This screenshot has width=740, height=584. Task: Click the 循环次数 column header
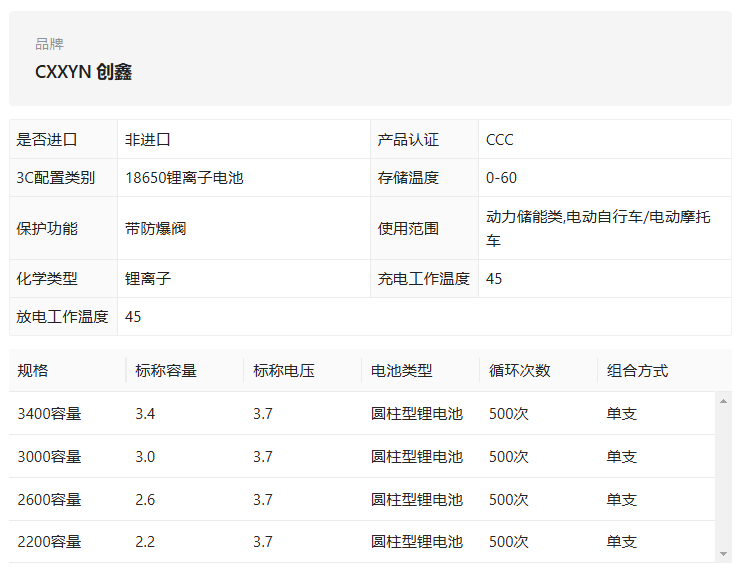pyautogui.click(x=520, y=371)
